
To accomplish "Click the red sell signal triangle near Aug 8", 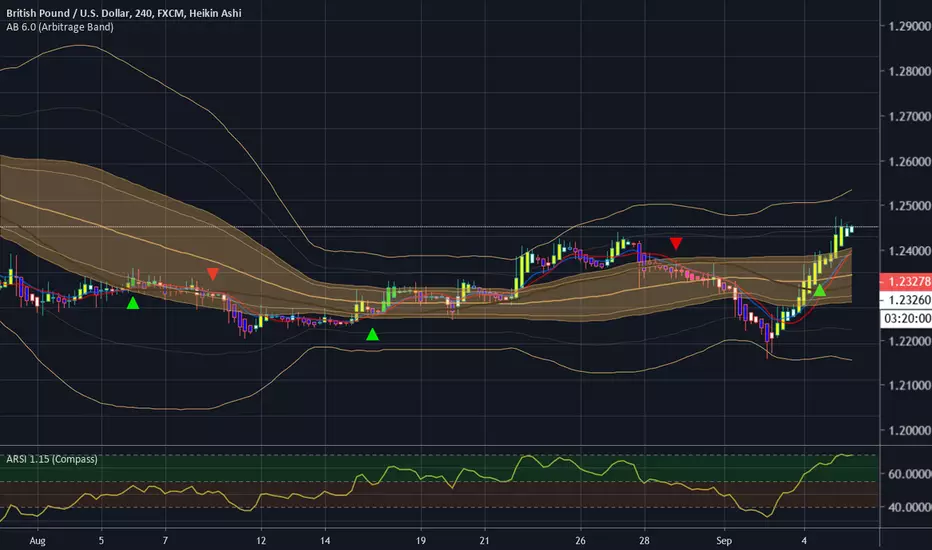I will 213,274.
